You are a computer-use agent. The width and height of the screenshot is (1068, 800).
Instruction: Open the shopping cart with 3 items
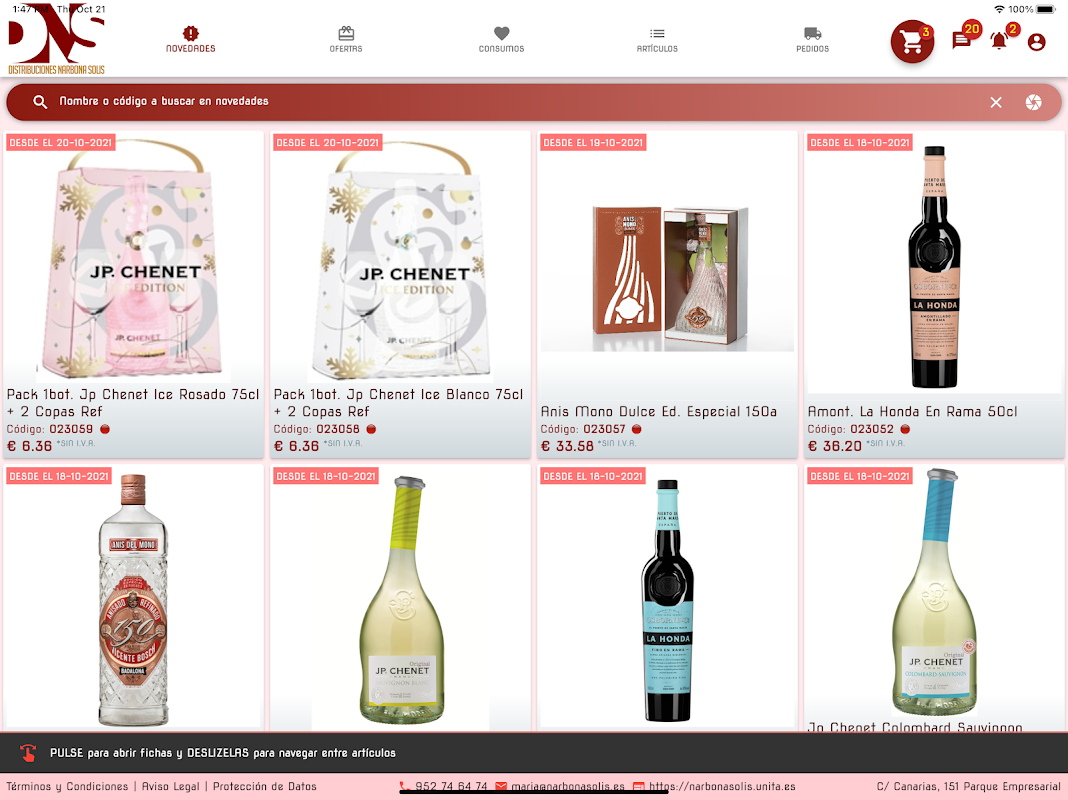[912, 42]
